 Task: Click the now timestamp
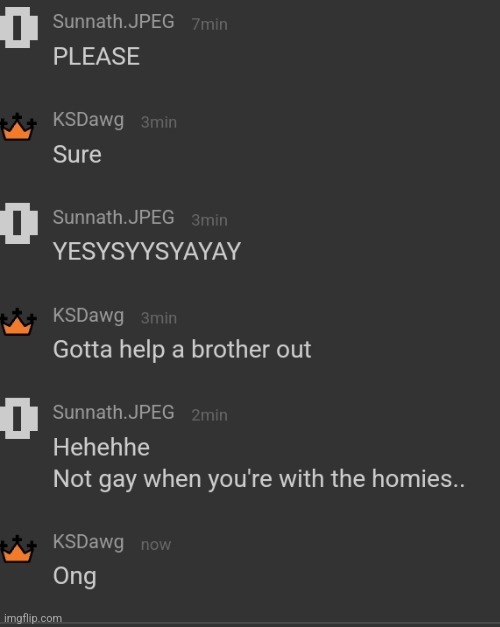point(156,545)
